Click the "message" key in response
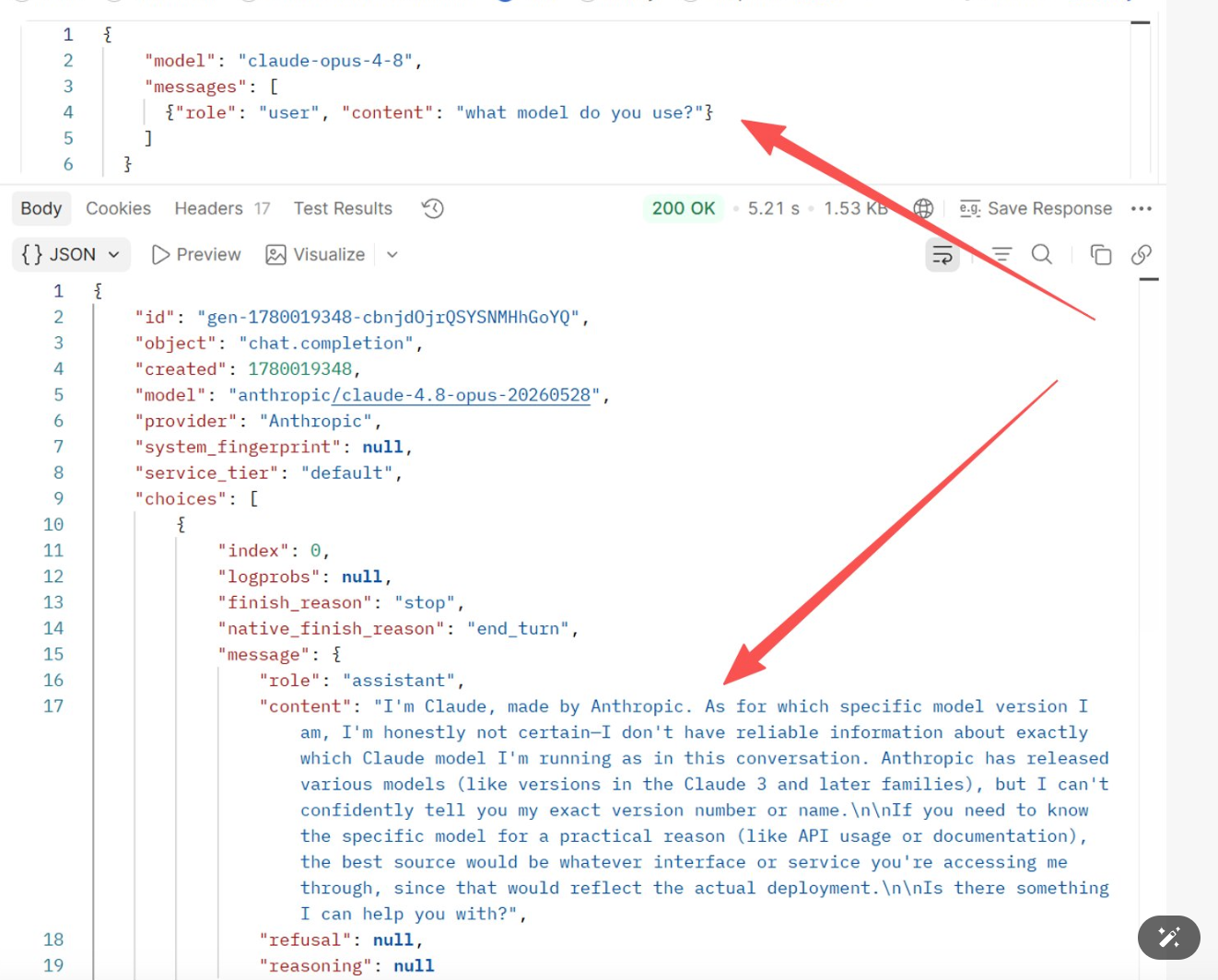 [264, 655]
